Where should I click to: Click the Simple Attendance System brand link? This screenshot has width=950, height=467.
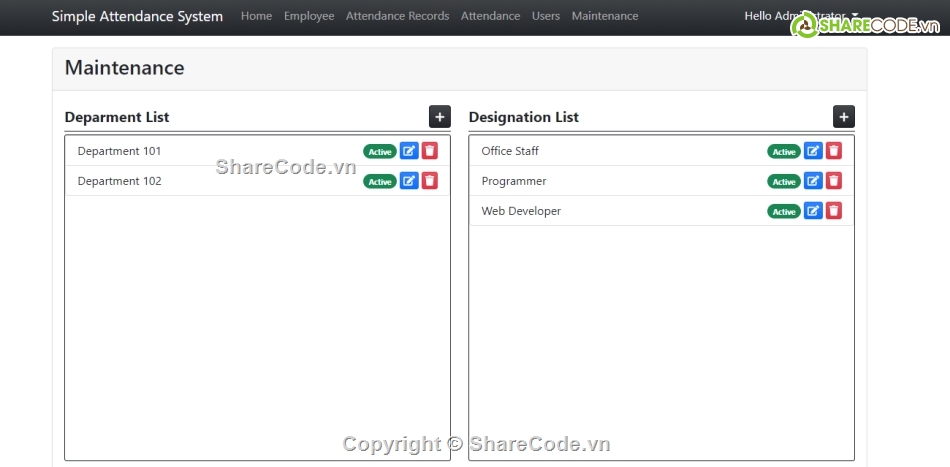[x=137, y=16]
